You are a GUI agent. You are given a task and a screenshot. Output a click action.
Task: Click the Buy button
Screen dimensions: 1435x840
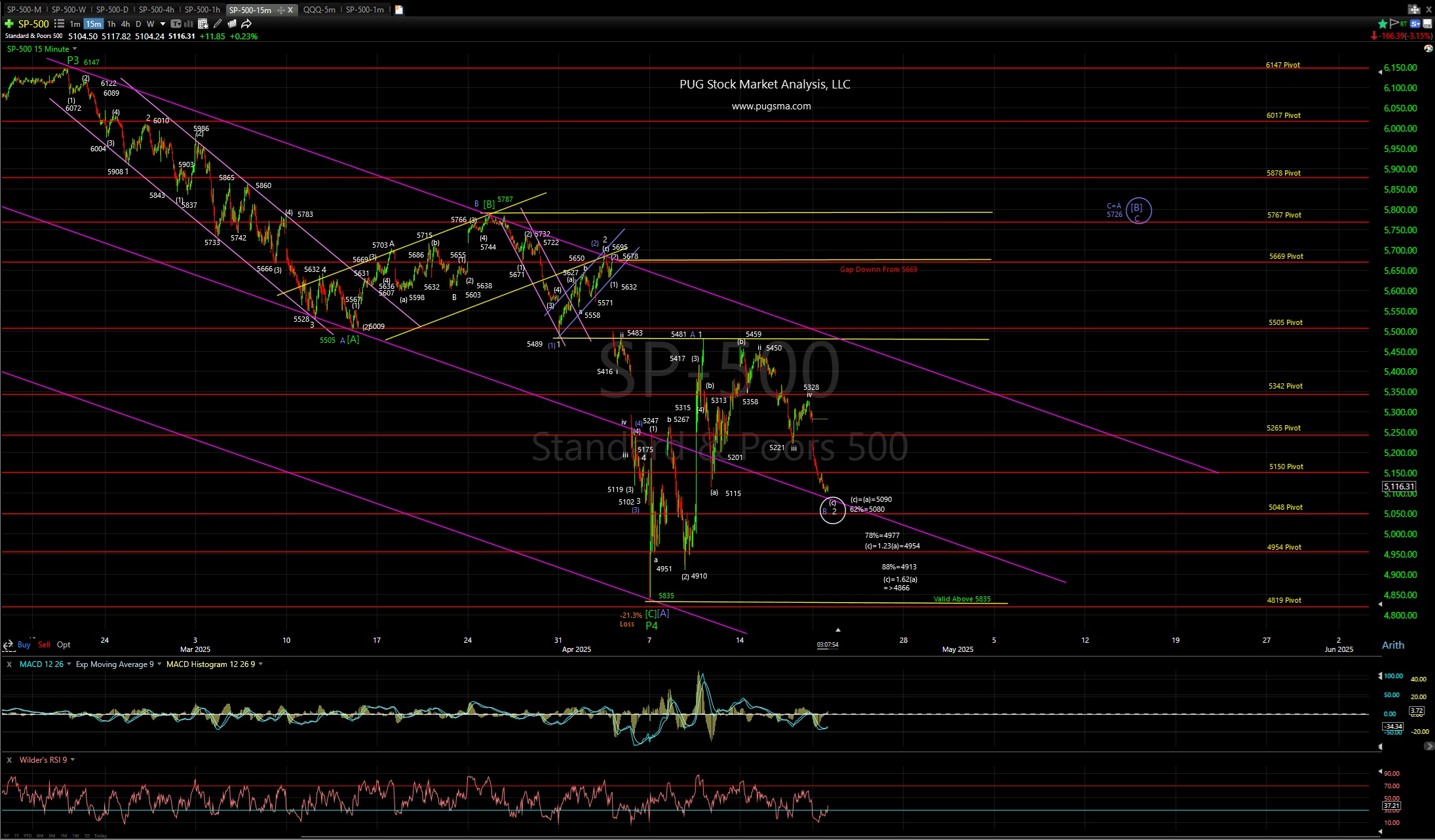(24, 645)
